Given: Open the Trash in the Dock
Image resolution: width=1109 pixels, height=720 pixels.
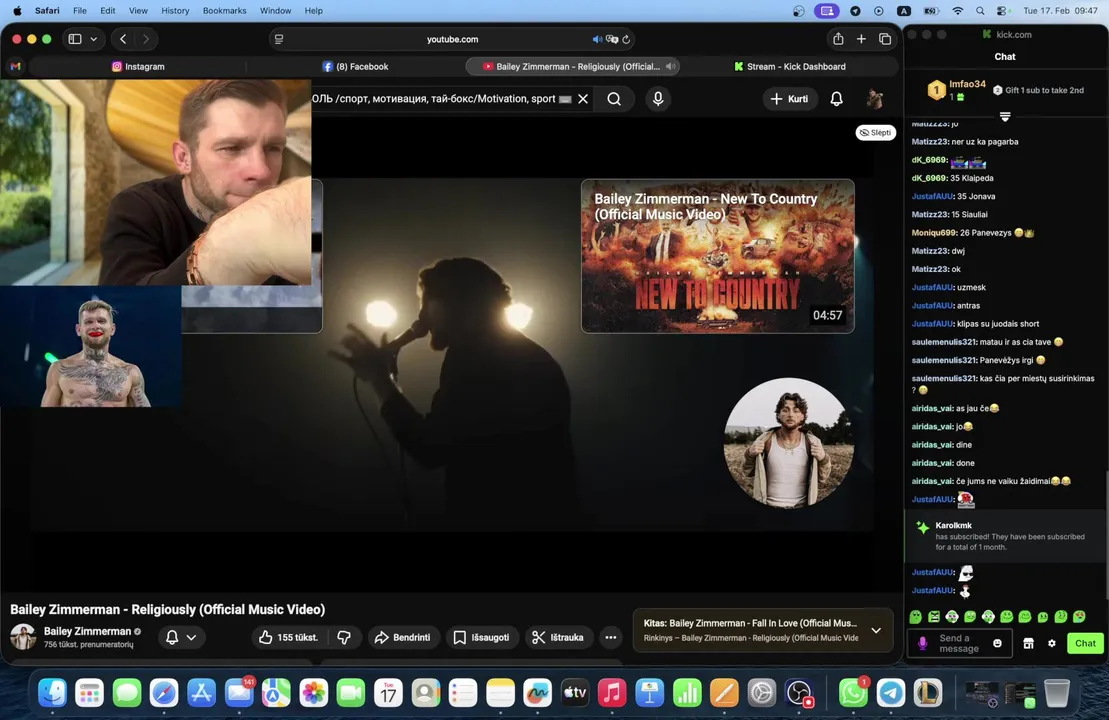Looking at the screenshot, I should pos(1057,693).
